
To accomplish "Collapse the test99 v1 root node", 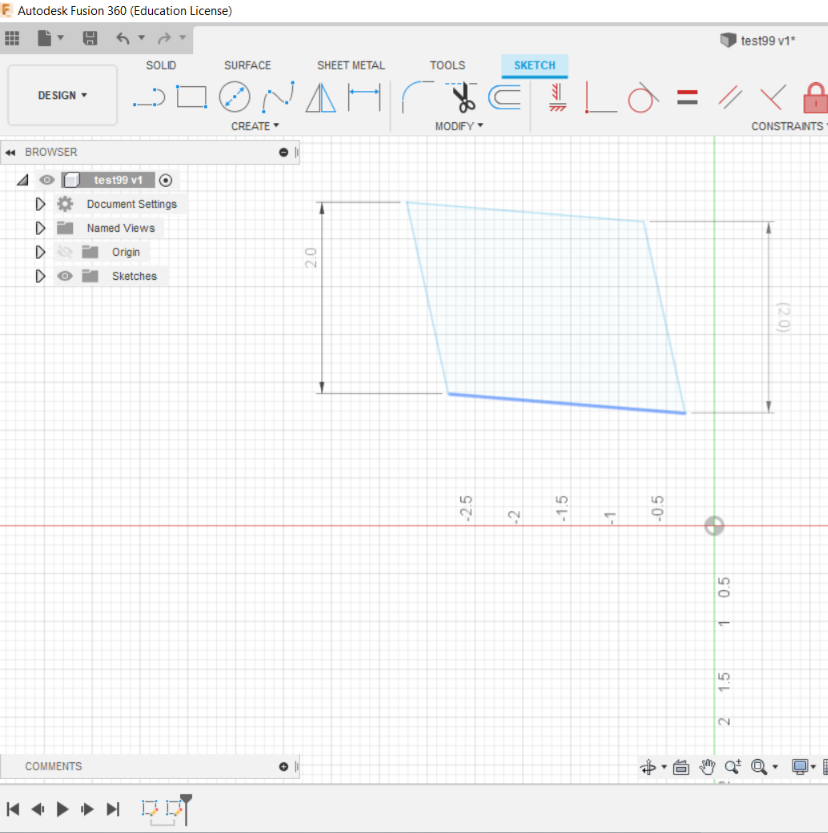I will pyautogui.click(x=22, y=180).
